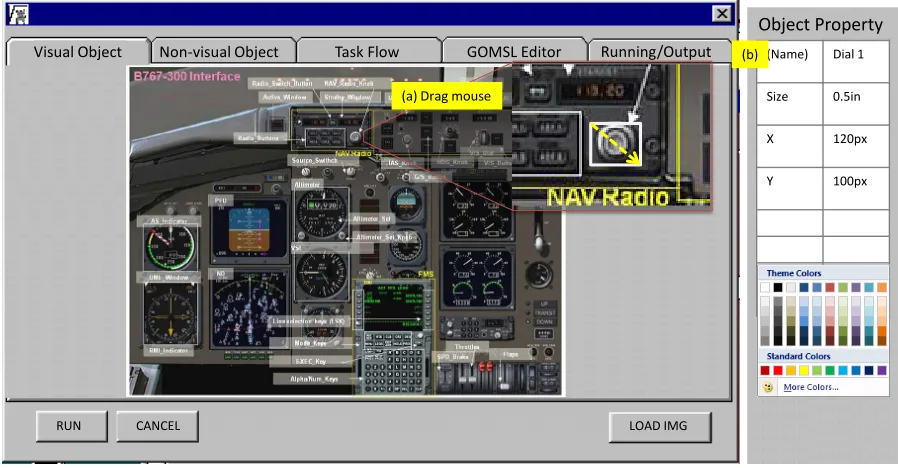Select the green standard color swatch
This screenshot has height=468, width=898.
pyautogui.click(x=830, y=371)
